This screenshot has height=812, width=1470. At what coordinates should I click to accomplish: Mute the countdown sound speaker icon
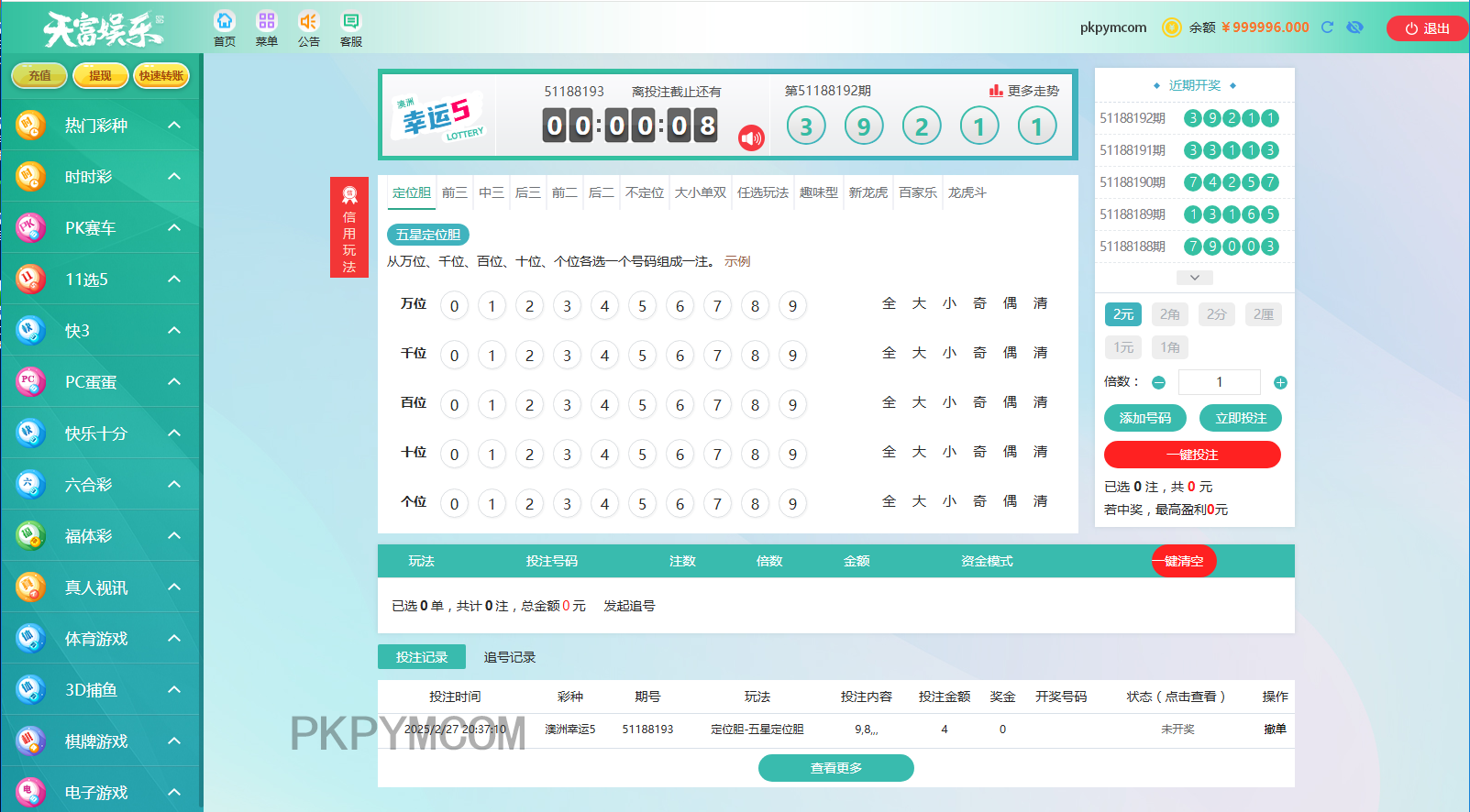(x=751, y=138)
